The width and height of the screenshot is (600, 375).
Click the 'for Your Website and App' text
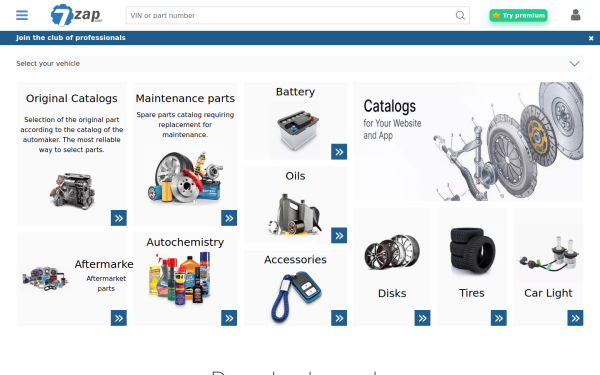392,129
